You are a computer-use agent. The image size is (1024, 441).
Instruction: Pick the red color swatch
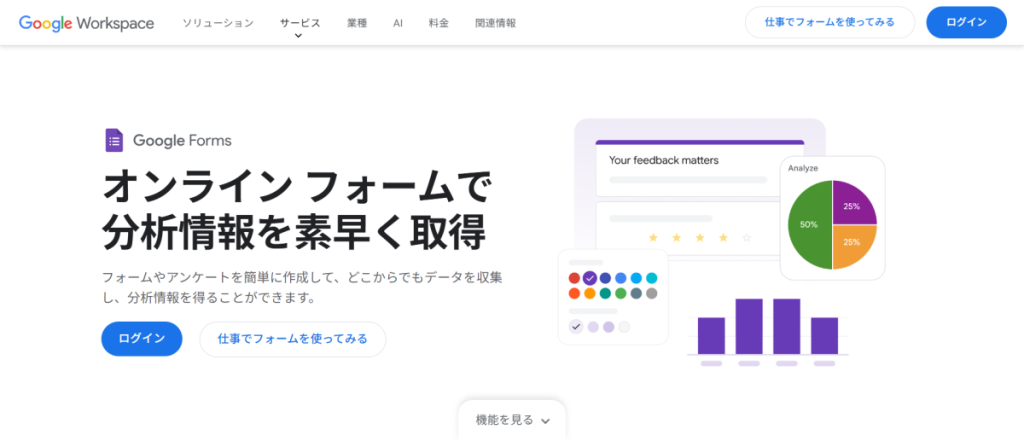coord(574,278)
